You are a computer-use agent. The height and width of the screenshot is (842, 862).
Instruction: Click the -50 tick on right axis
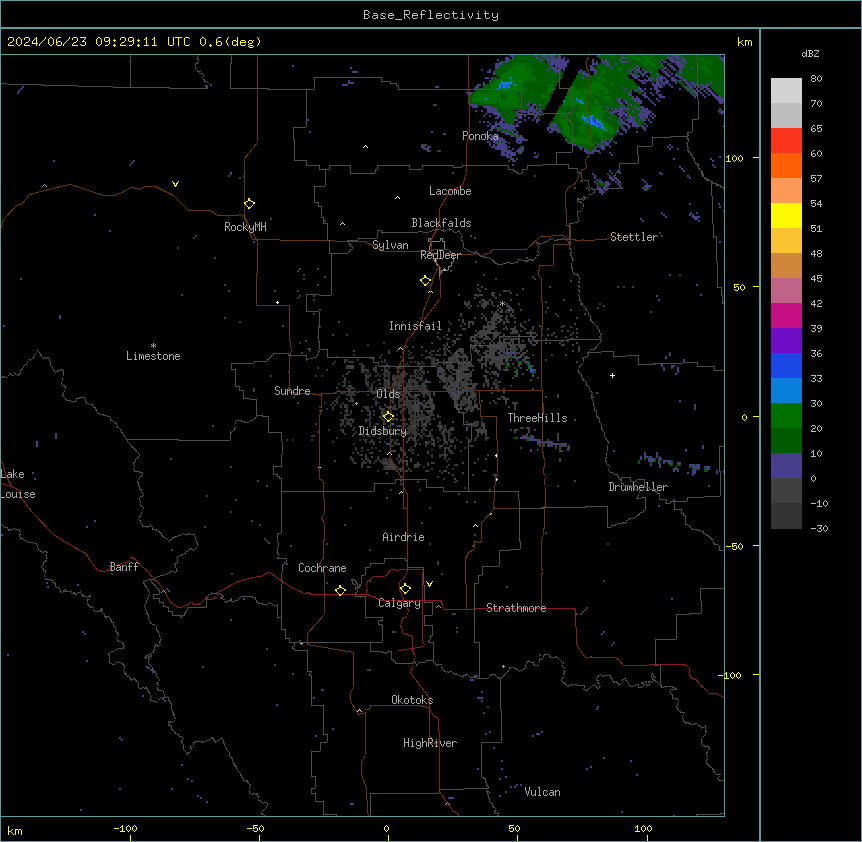tap(734, 546)
